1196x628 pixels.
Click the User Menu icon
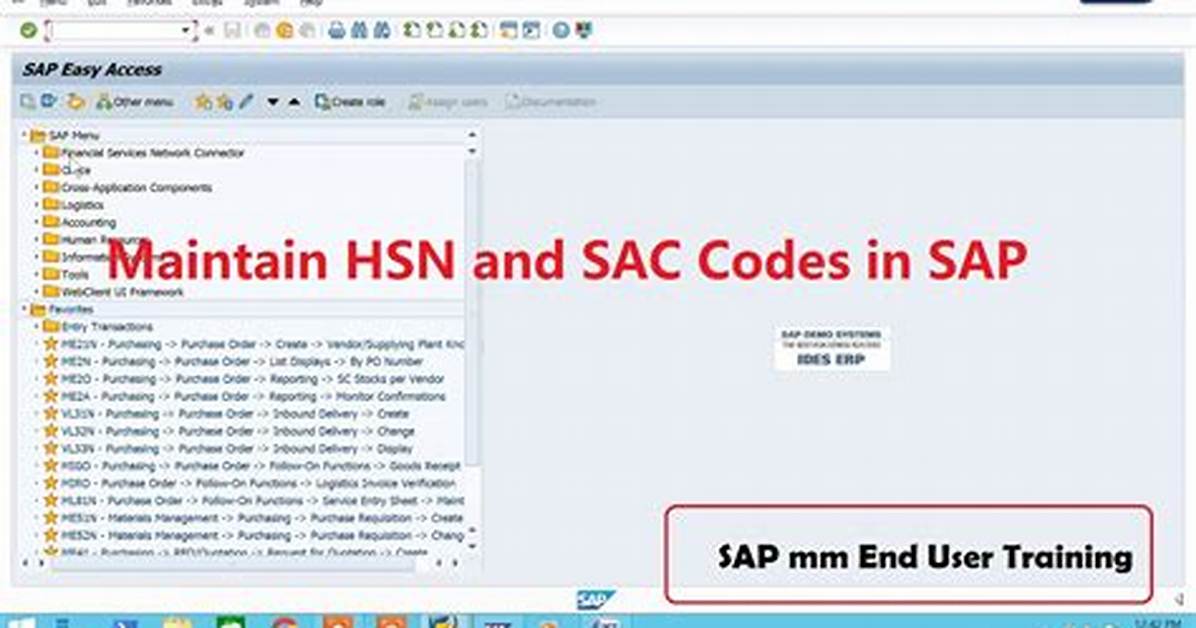click(x=28, y=101)
